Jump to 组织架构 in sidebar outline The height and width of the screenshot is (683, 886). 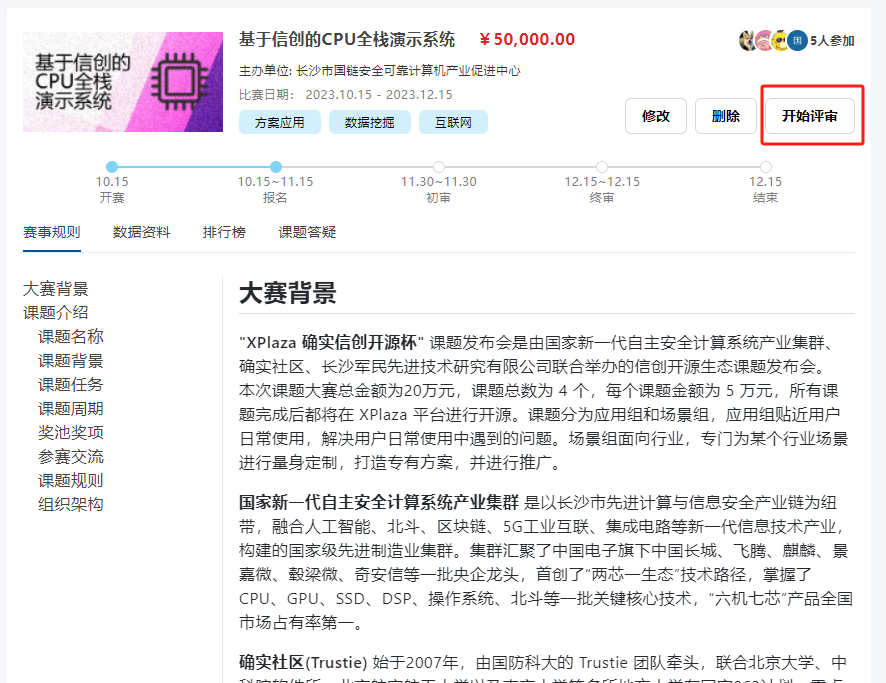[71, 505]
